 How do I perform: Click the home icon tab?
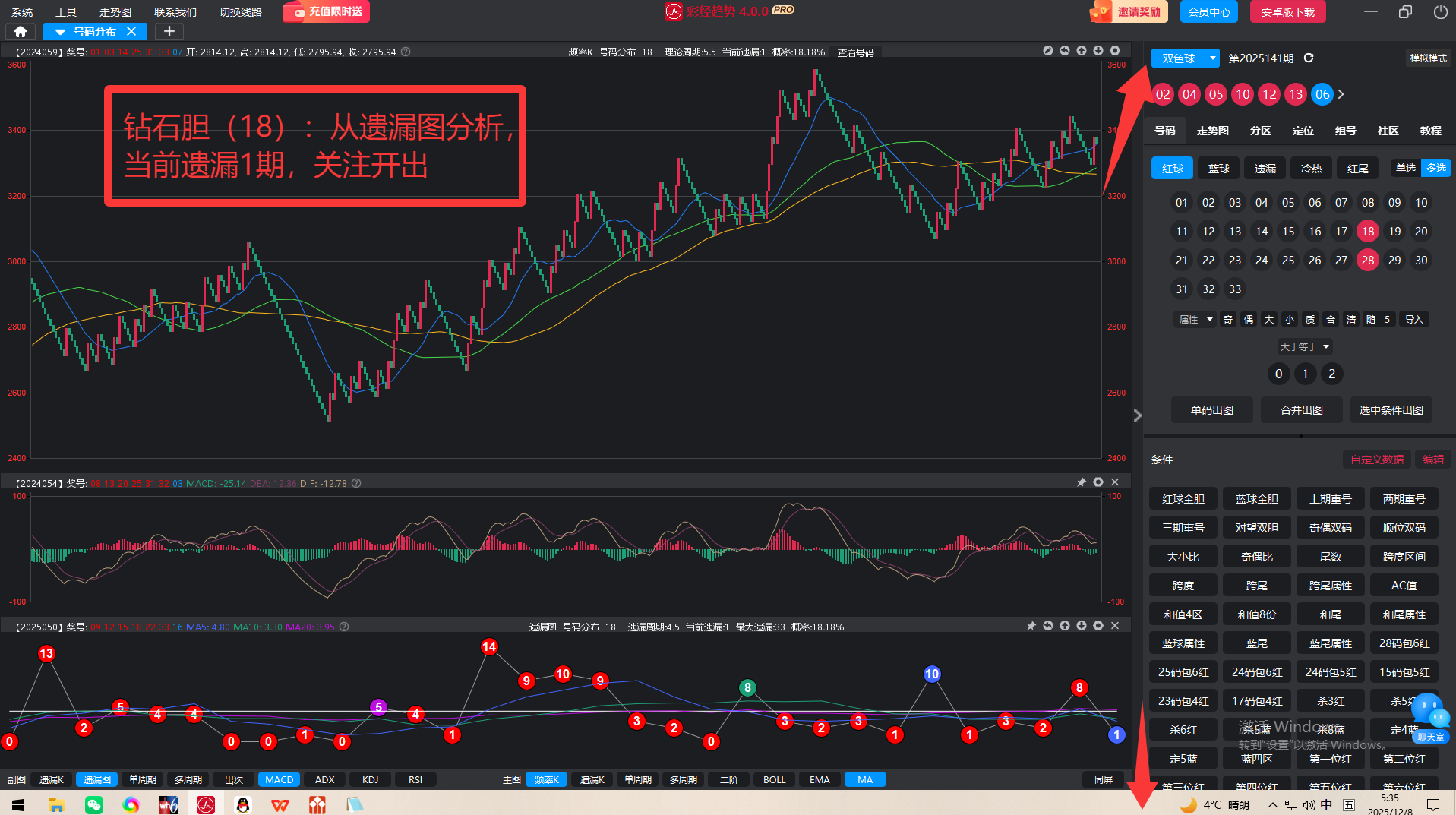point(21,31)
